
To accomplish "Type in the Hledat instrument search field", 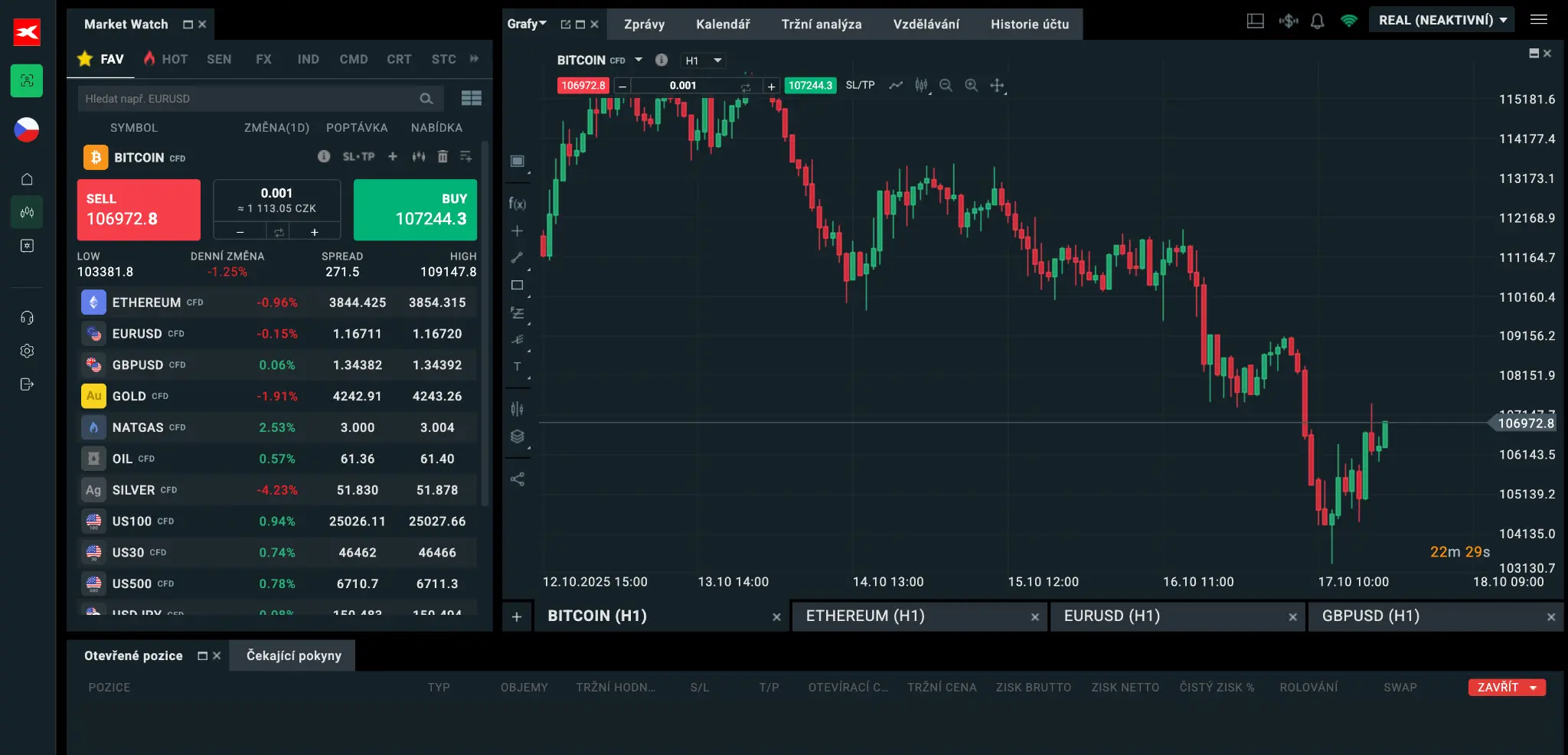I will click(253, 98).
